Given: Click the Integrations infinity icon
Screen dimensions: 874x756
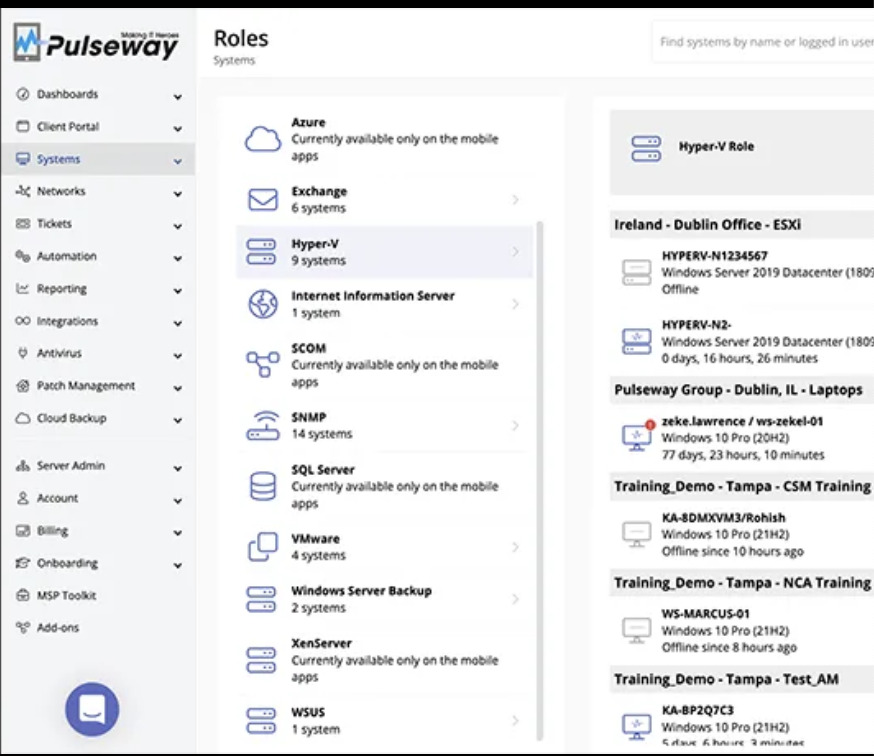Looking at the screenshot, I should pos(22,321).
